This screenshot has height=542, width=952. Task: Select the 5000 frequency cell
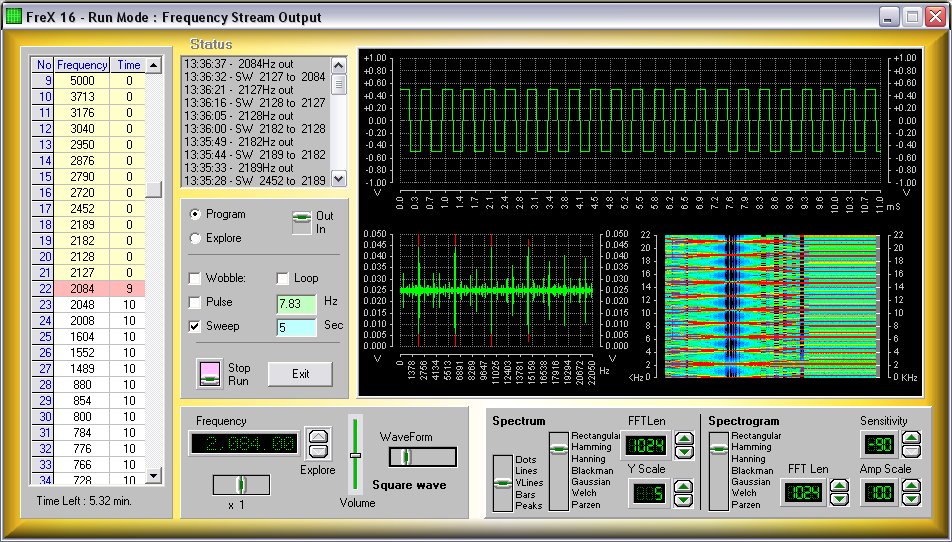82,81
